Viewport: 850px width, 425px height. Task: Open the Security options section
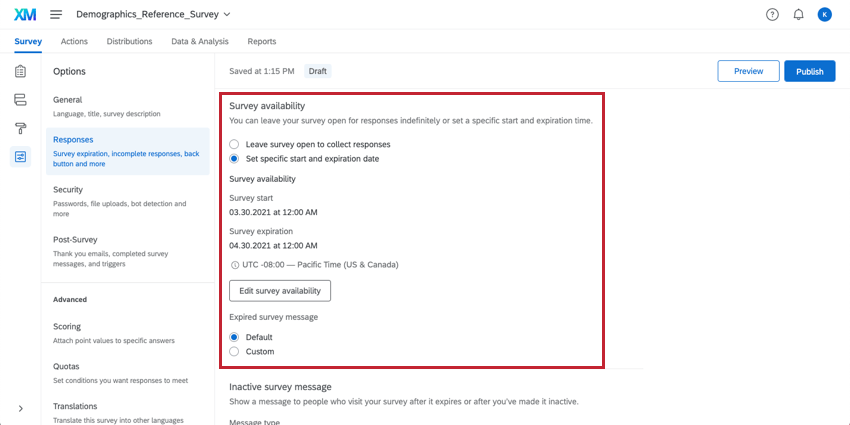(x=128, y=201)
